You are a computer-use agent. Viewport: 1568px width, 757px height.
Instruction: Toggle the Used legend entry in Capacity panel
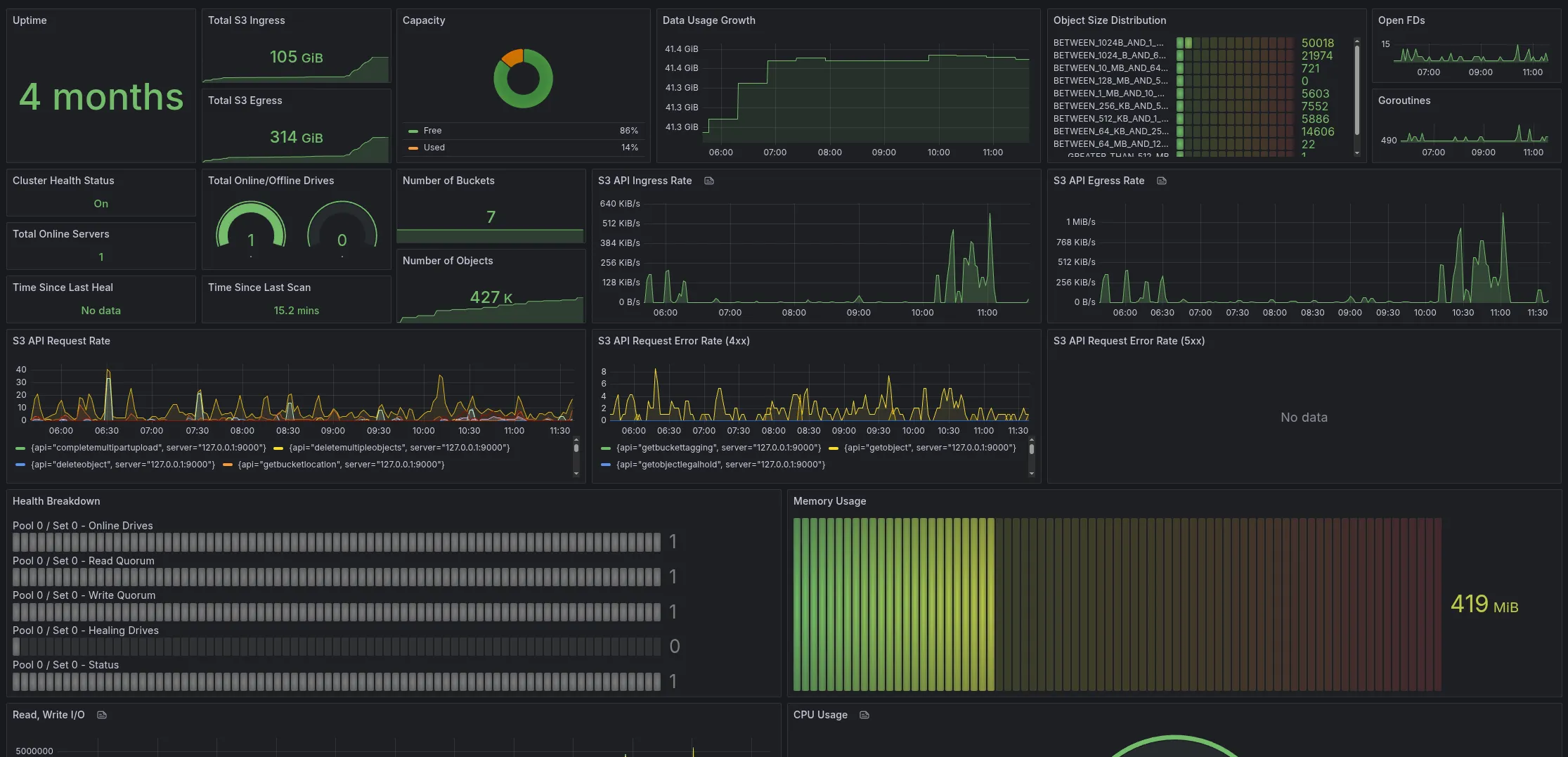(x=434, y=148)
